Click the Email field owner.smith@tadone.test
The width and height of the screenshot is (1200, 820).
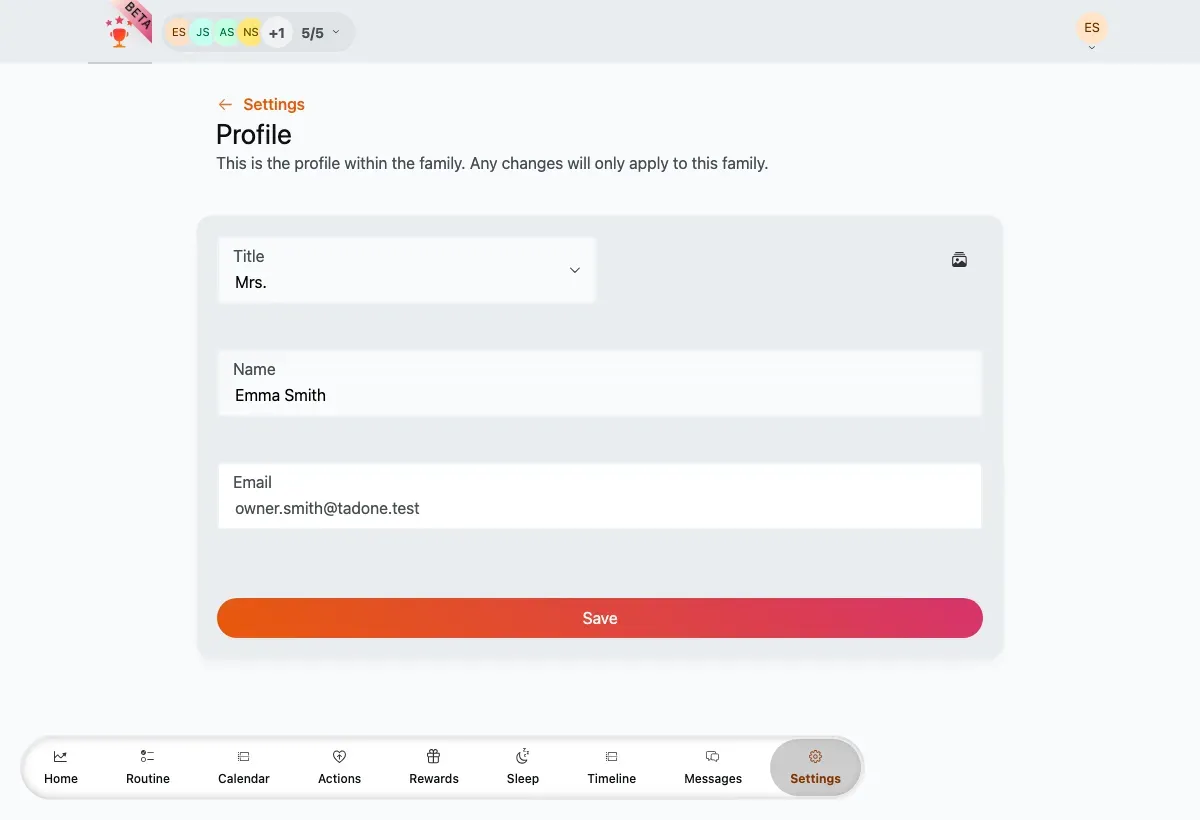[600, 496]
